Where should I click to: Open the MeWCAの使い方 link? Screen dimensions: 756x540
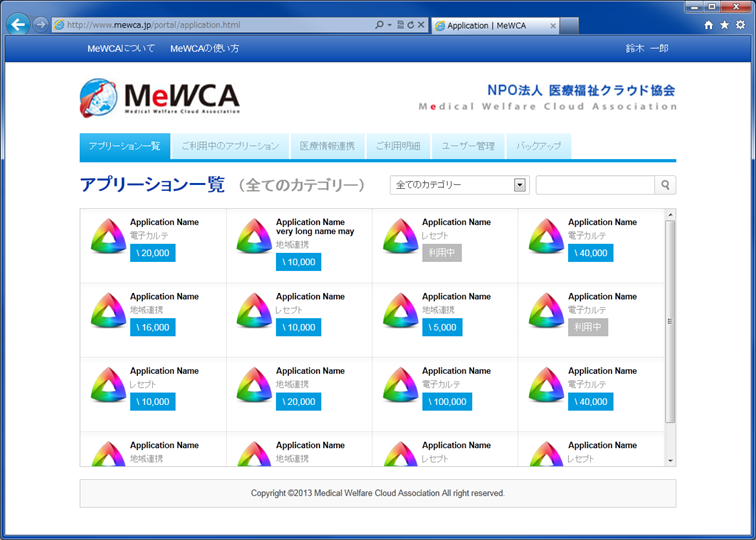point(205,48)
